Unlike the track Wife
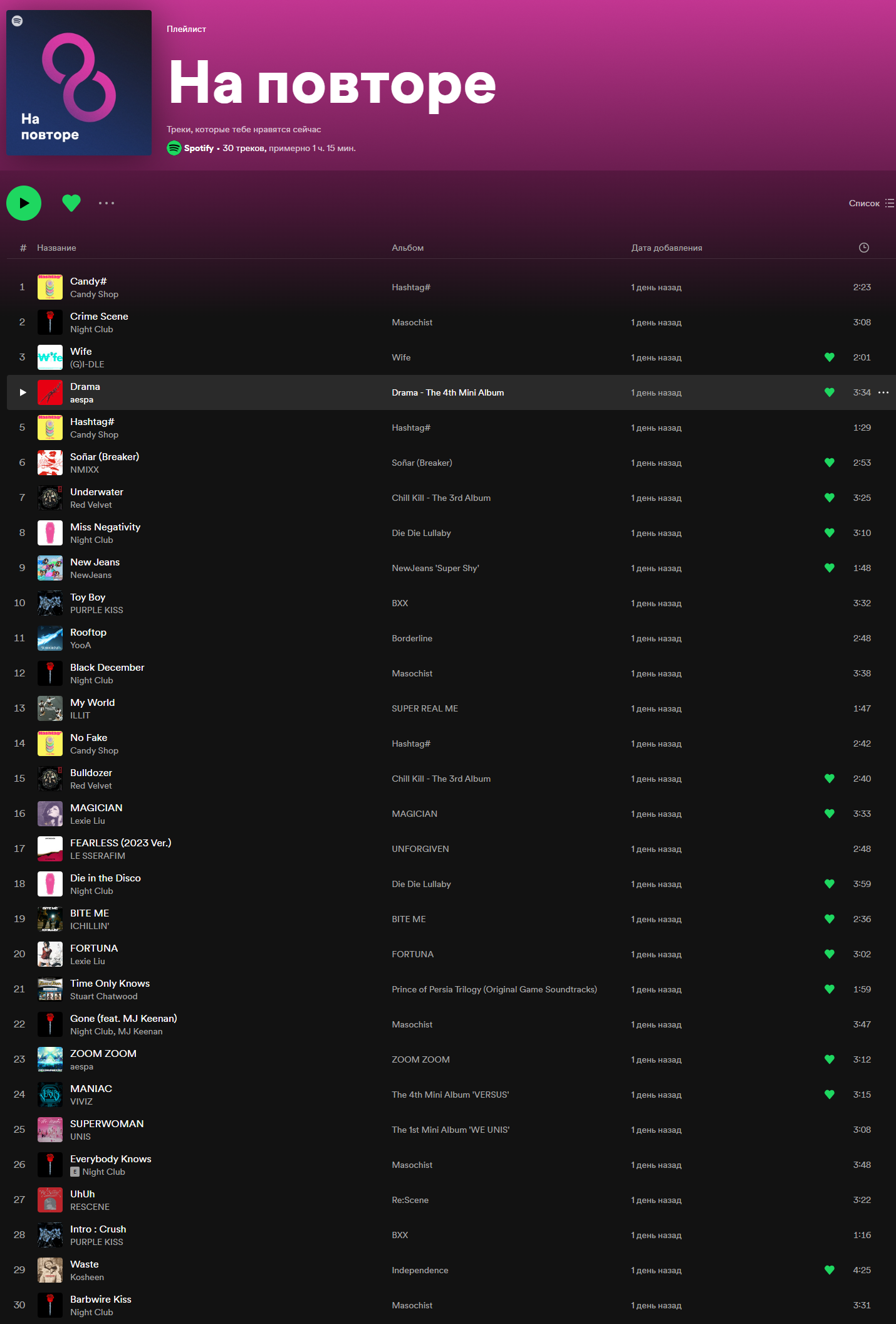 click(830, 357)
